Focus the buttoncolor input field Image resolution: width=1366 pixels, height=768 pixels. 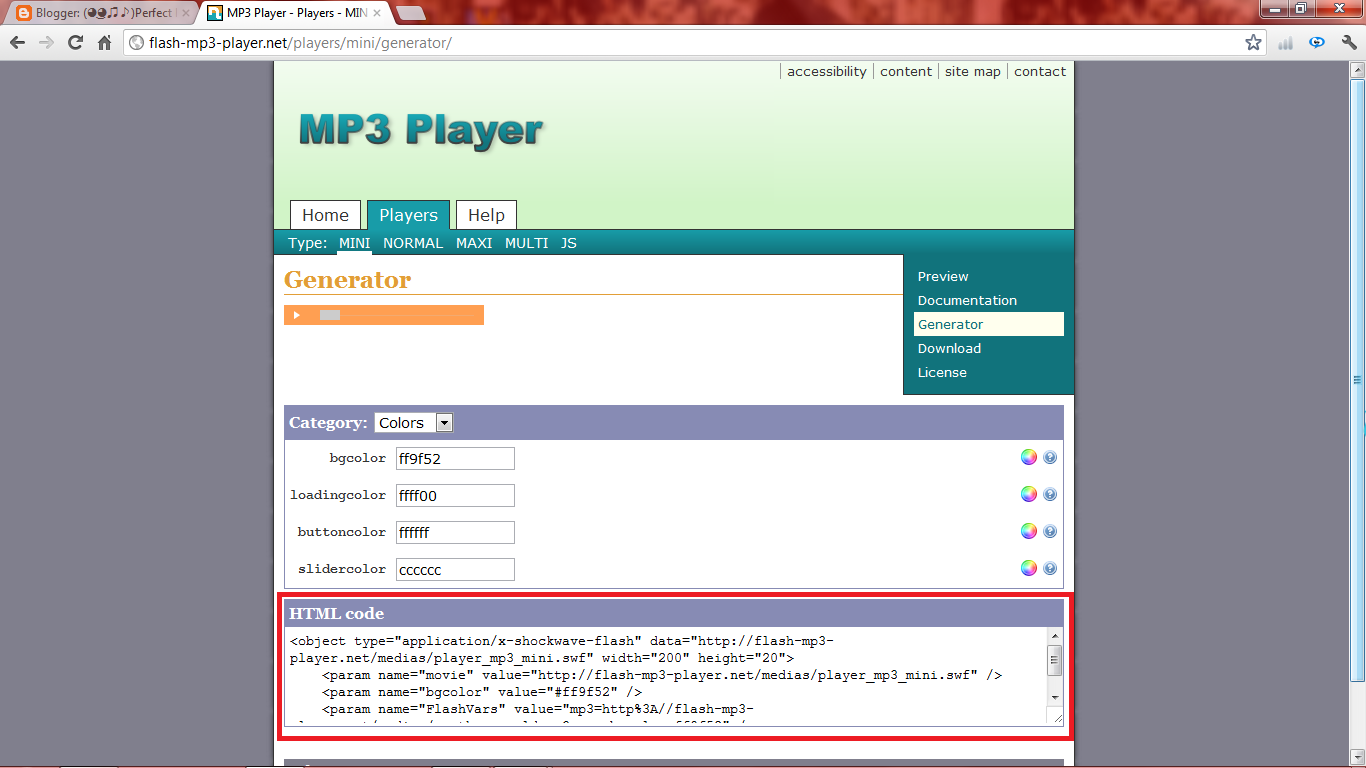pos(455,532)
